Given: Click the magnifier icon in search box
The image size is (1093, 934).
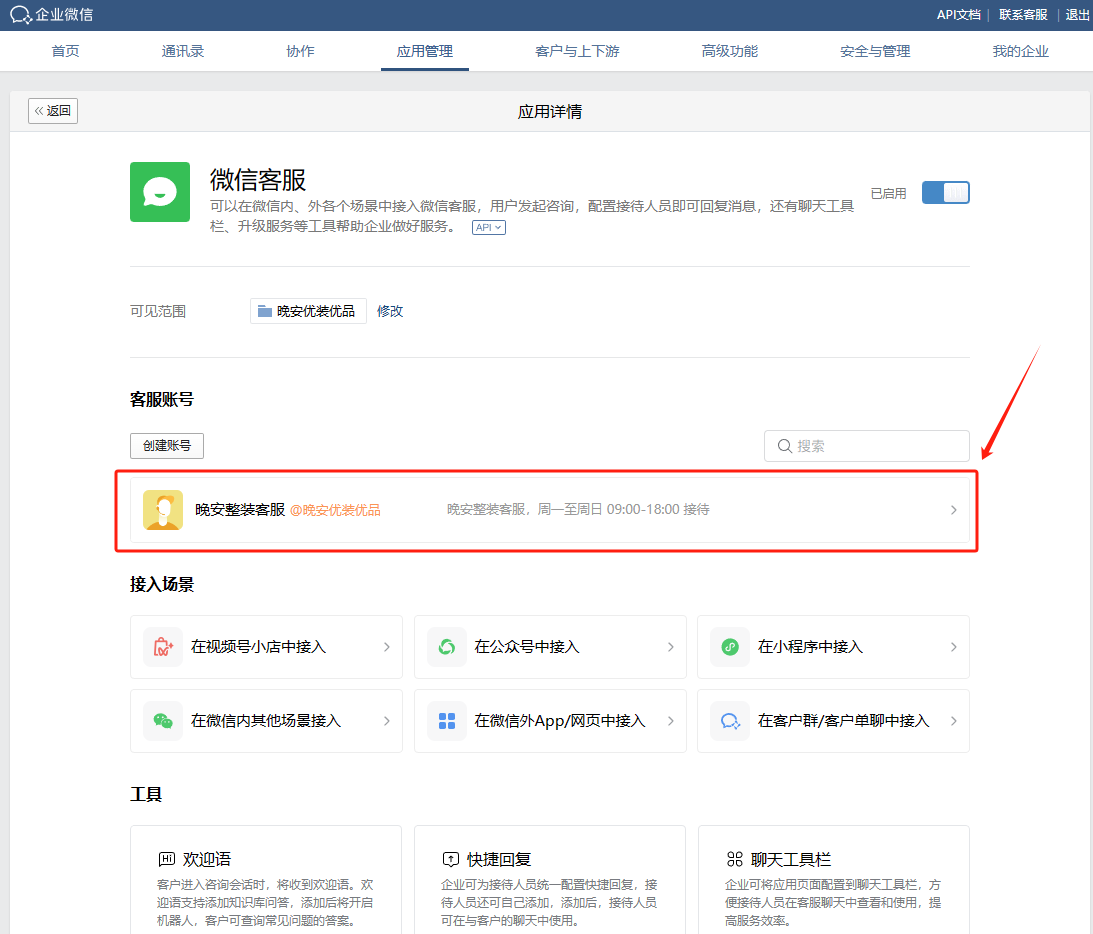Looking at the screenshot, I should click(x=784, y=446).
